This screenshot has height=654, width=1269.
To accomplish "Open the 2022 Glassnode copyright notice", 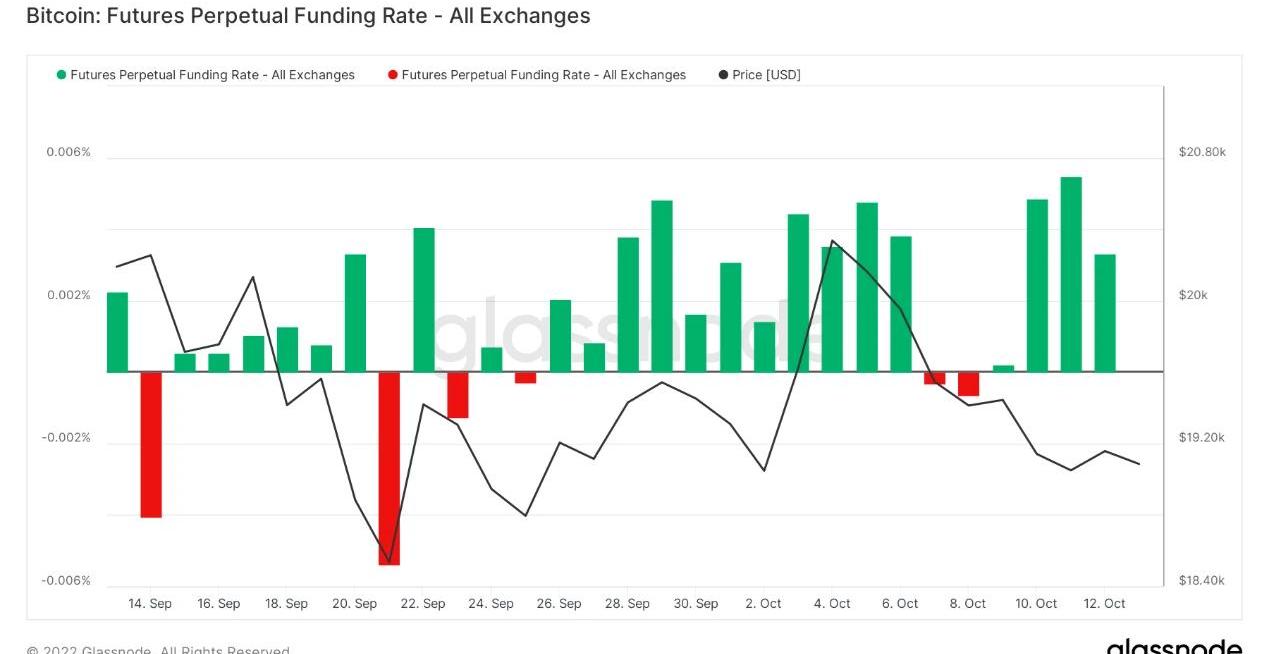I will pyautogui.click(x=158, y=650).
